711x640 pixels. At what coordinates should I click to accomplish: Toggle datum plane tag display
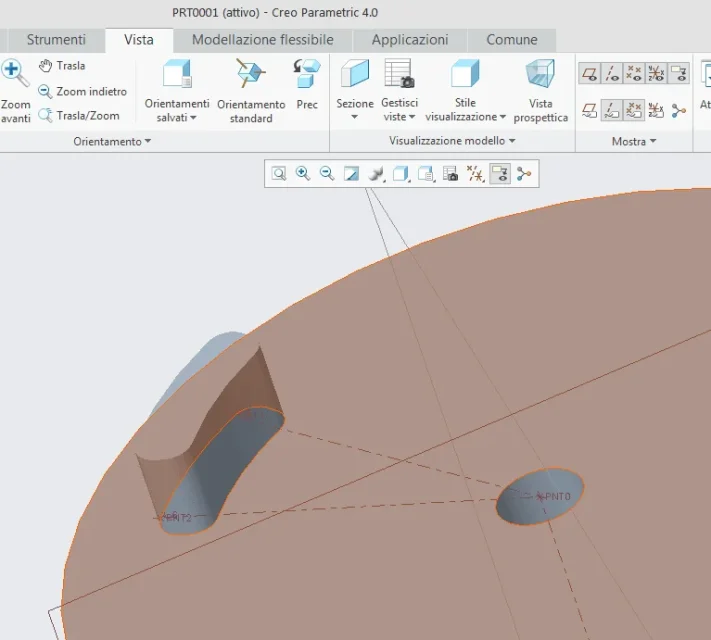click(x=589, y=111)
